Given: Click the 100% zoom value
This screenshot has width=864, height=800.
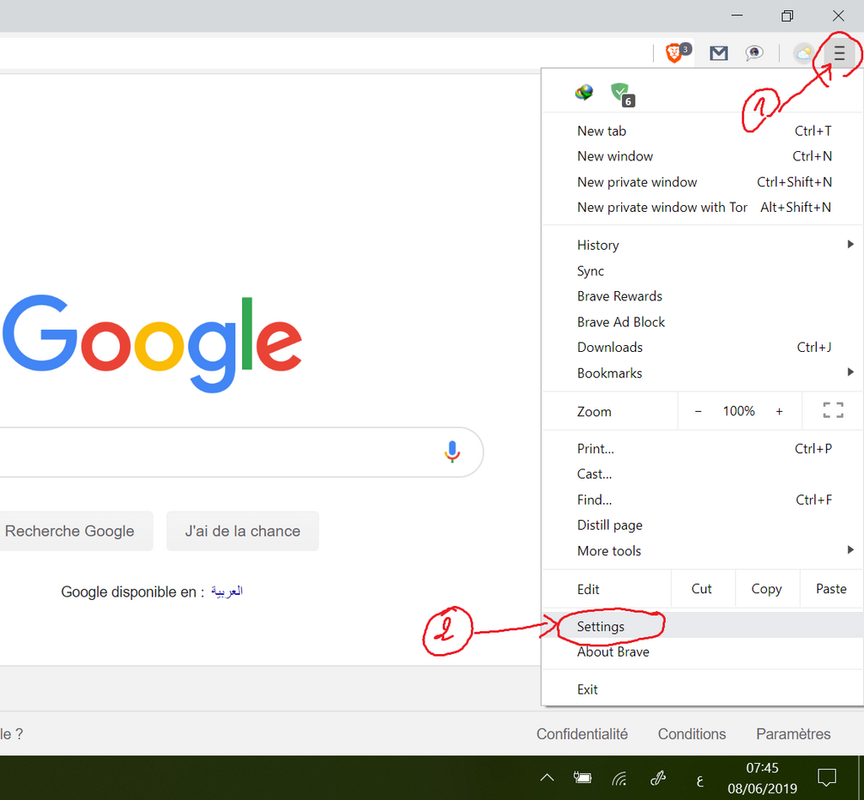Looking at the screenshot, I should [x=739, y=411].
